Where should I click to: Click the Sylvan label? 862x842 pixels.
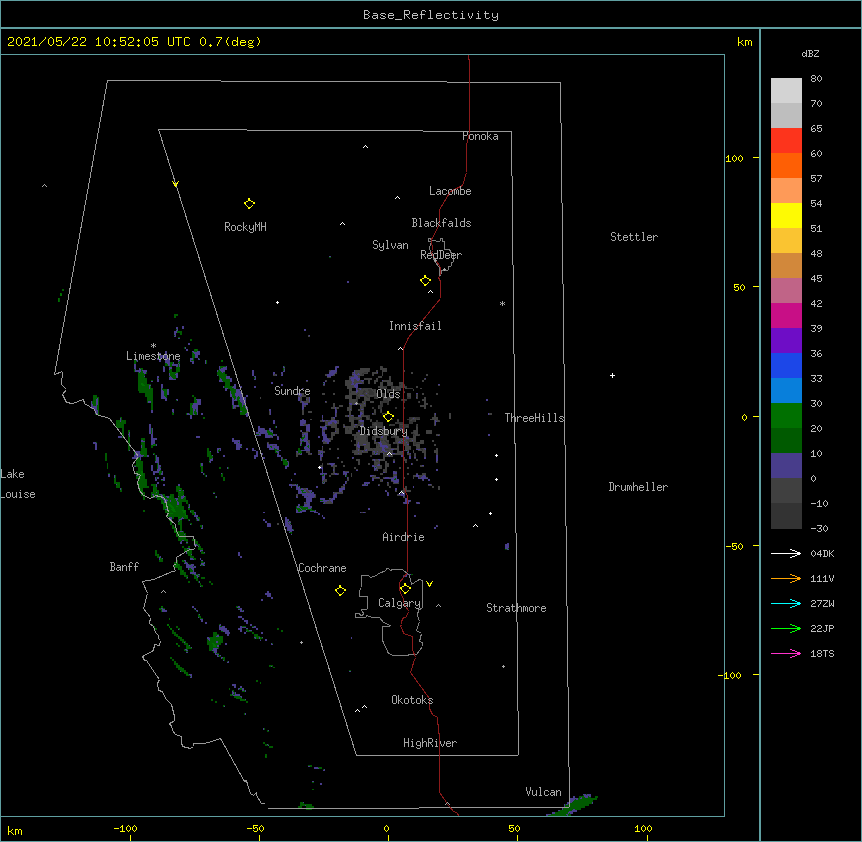(390, 245)
